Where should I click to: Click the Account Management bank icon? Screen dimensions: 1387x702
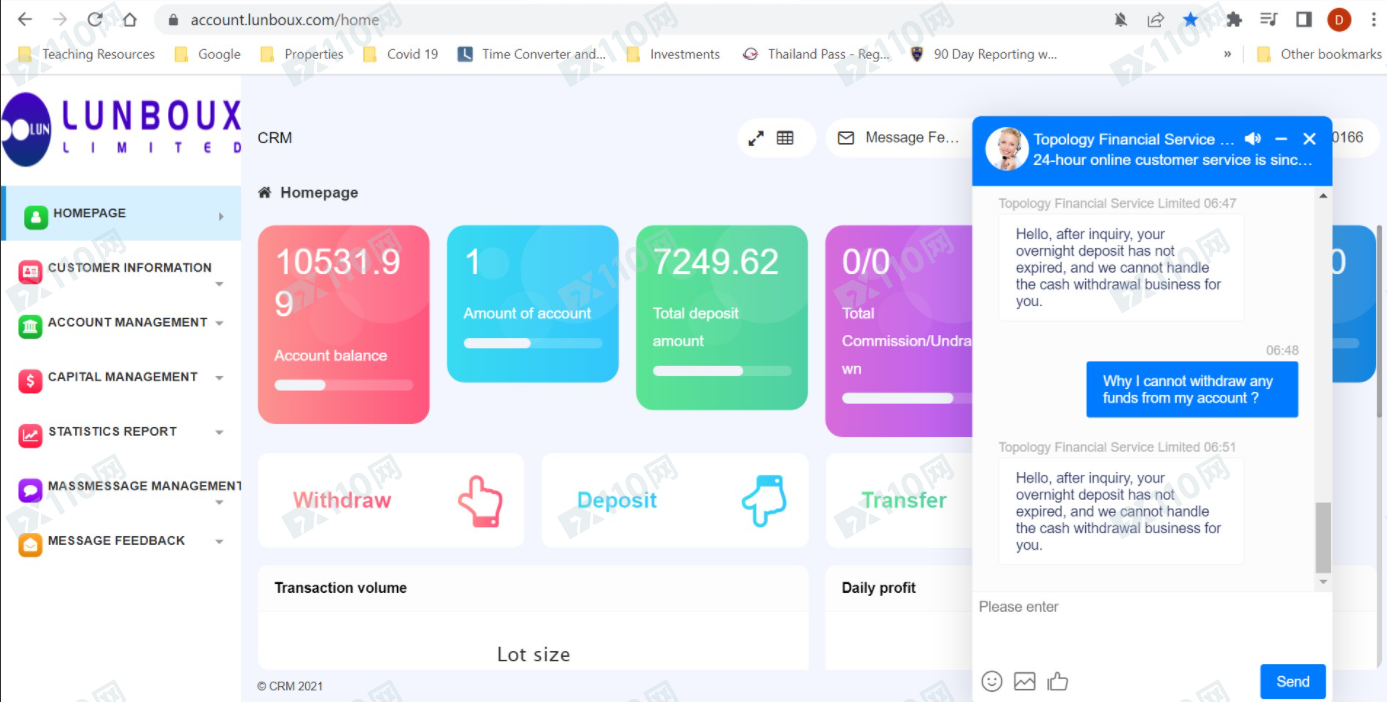point(31,326)
